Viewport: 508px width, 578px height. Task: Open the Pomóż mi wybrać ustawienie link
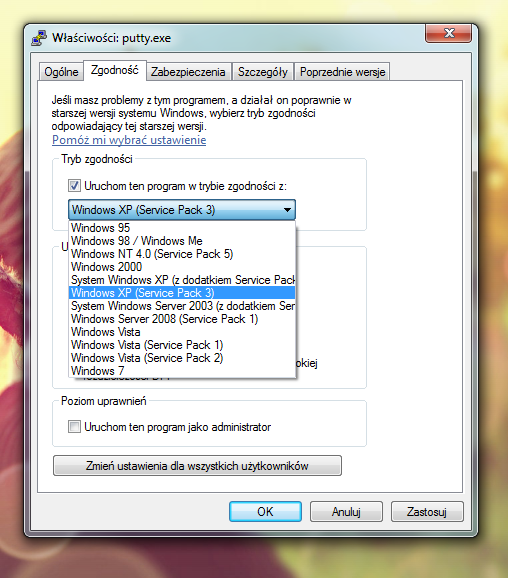[129, 140]
